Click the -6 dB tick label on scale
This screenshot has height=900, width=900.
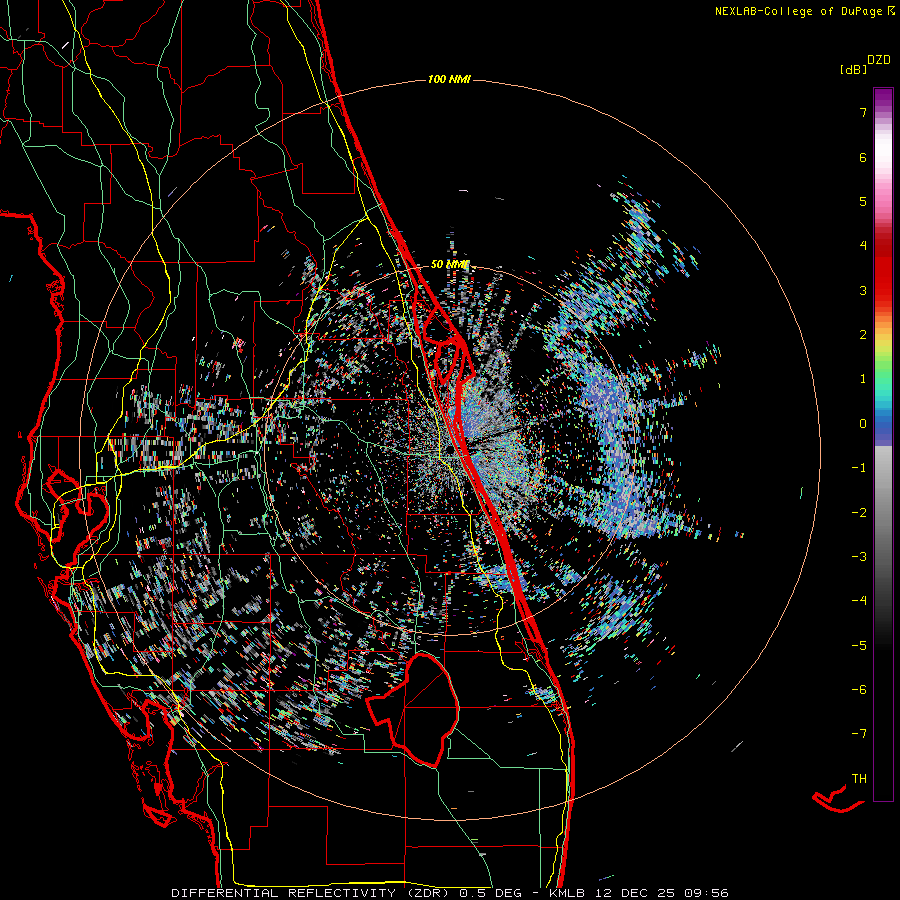tap(859, 690)
